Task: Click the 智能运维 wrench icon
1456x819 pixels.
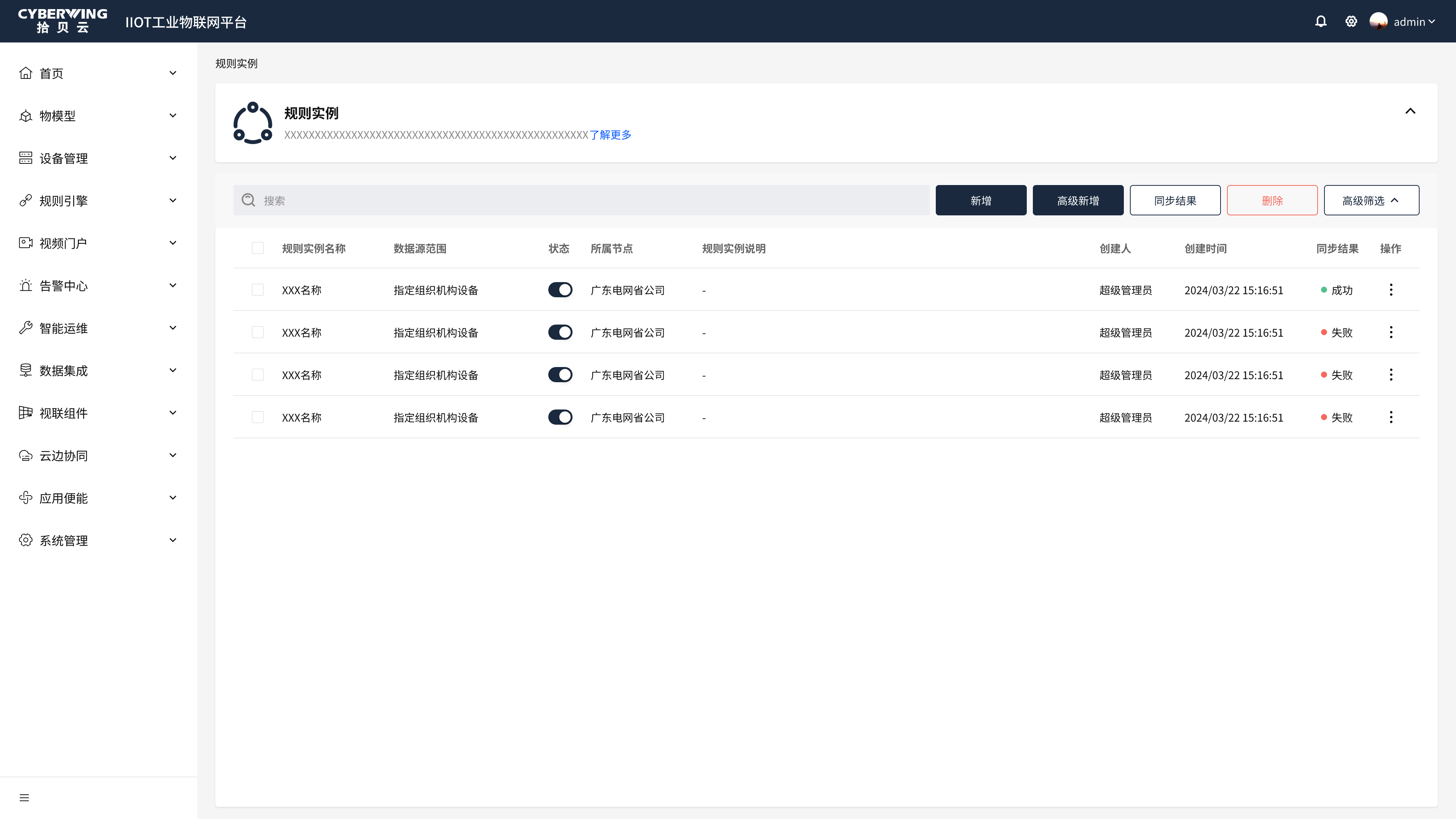Action: (x=25, y=328)
